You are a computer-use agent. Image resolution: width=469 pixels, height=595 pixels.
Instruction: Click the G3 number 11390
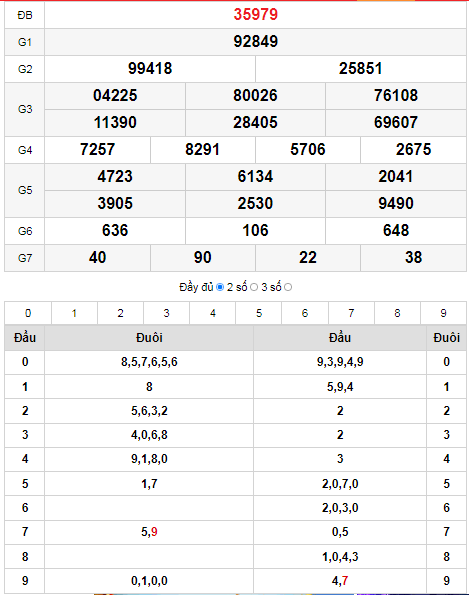(115, 122)
